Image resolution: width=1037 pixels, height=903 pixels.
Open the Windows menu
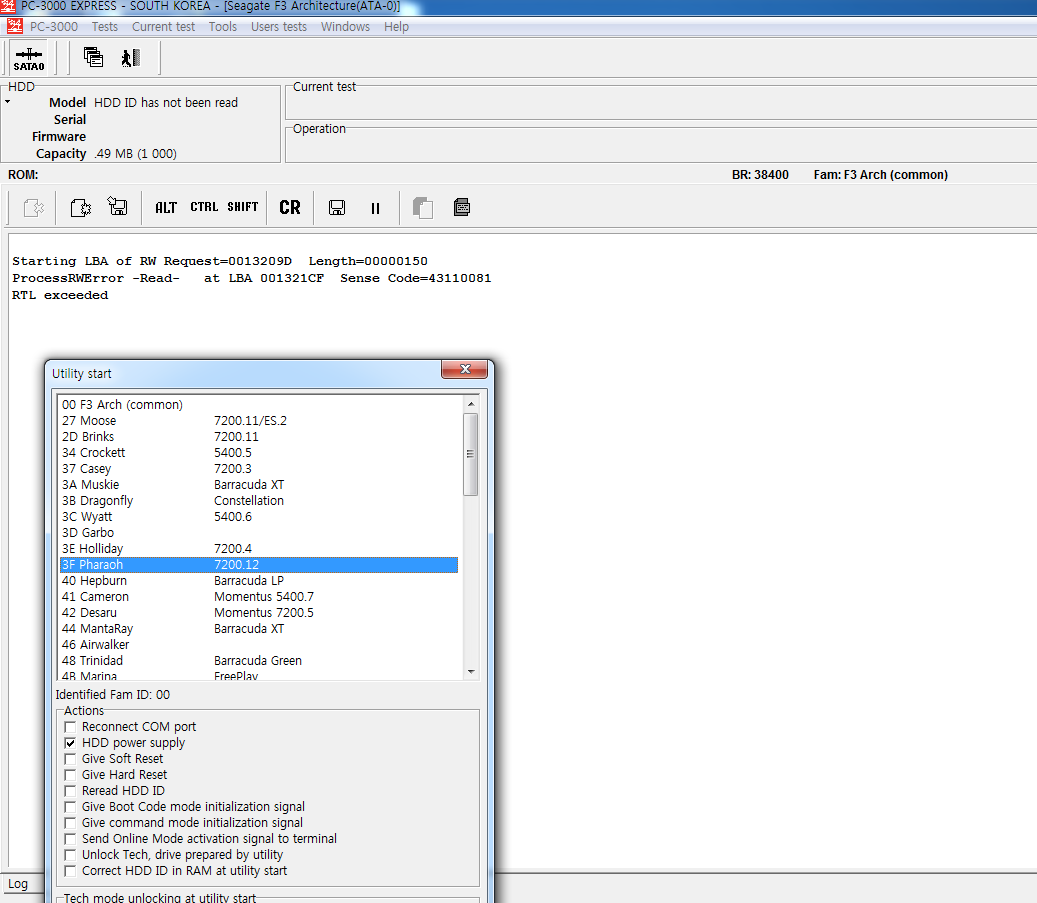[345, 26]
